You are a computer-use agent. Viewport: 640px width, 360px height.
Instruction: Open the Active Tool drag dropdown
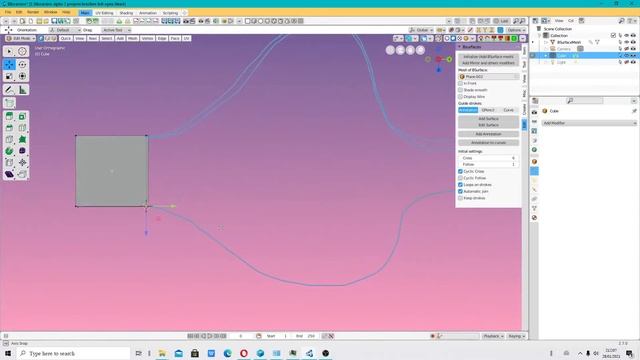click(x=116, y=30)
